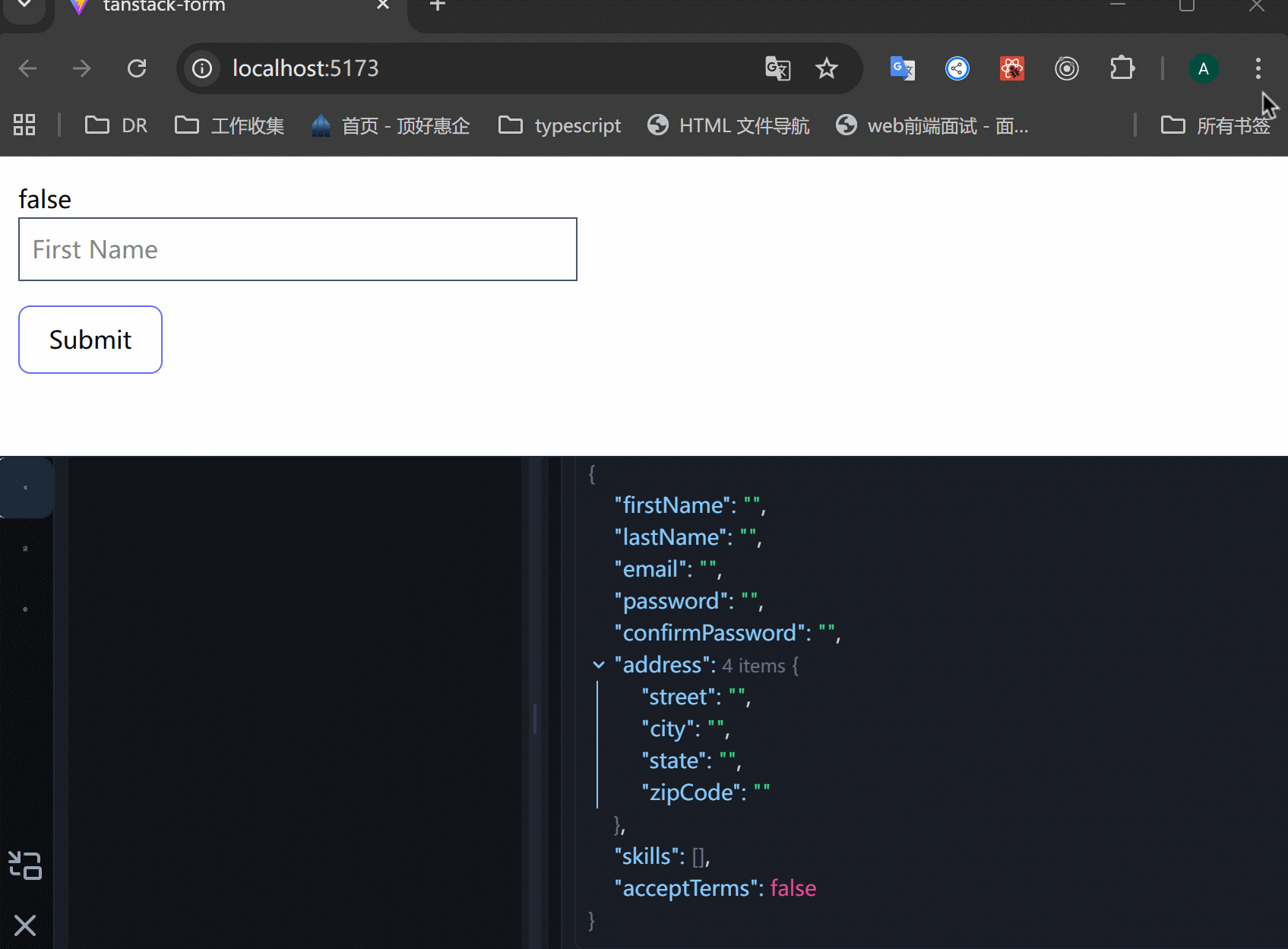1288x949 pixels.
Task: Open the Google Translate extension
Action: click(902, 68)
